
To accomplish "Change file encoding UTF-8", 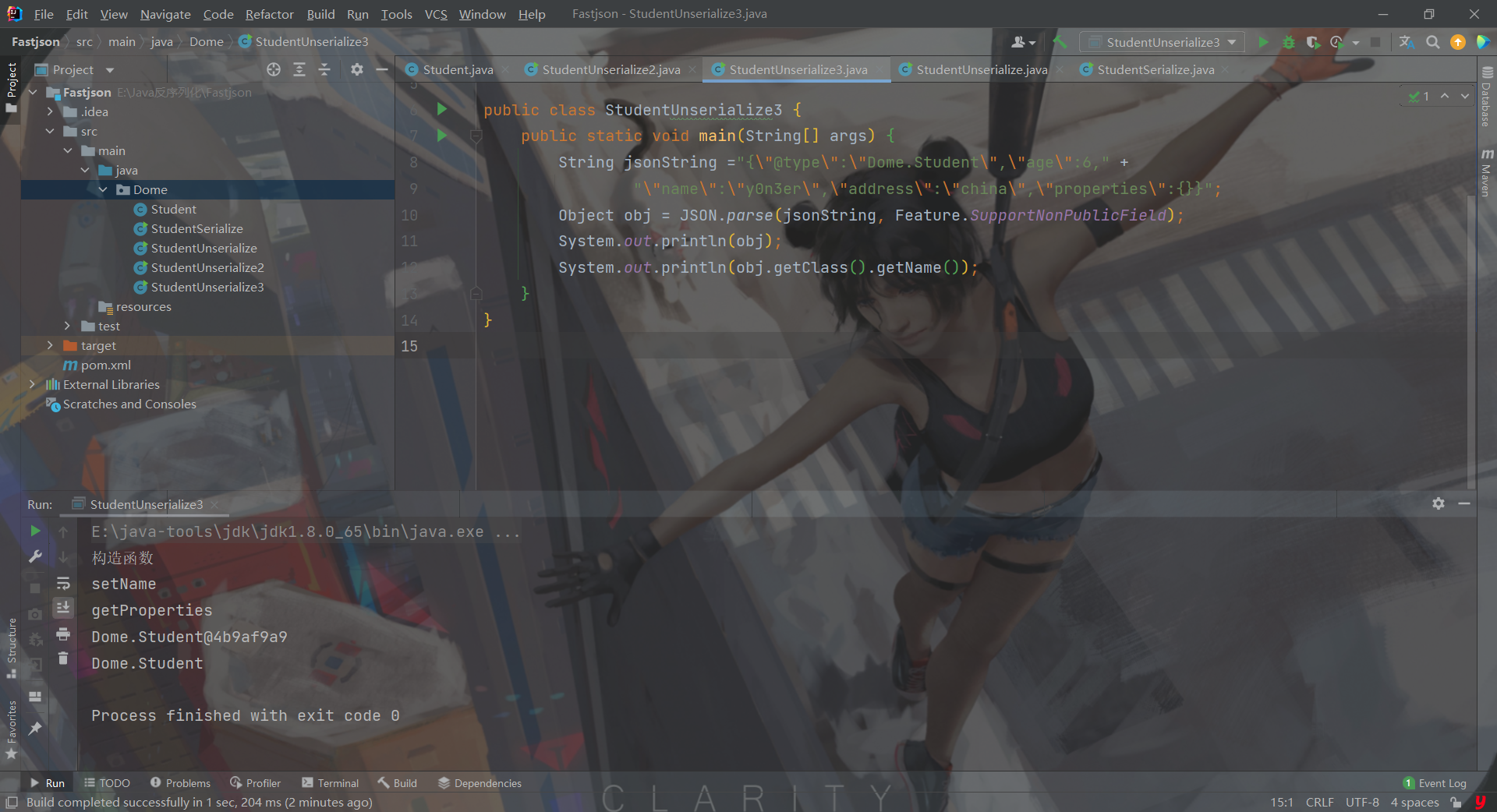I will 1362,802.
